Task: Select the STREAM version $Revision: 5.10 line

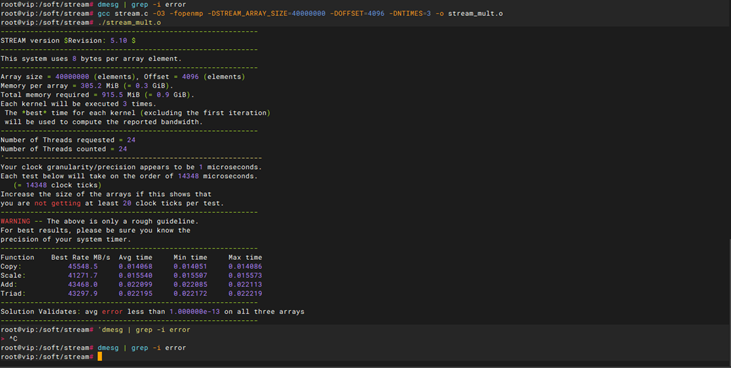Action: coord(68,41)
